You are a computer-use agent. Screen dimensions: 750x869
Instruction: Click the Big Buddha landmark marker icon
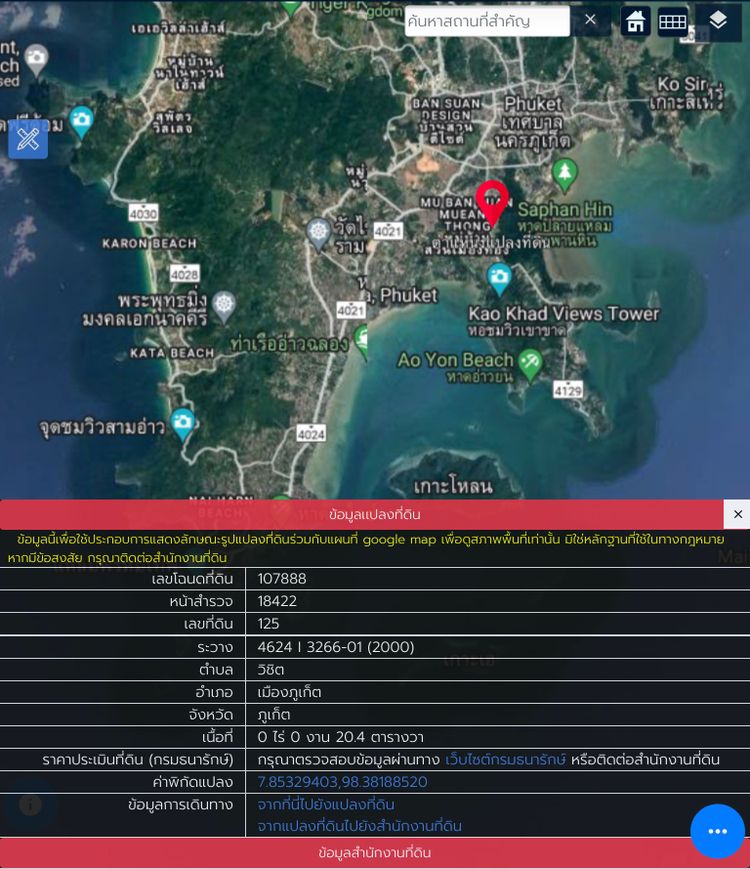pyautogui.click(x=224, y=304)
